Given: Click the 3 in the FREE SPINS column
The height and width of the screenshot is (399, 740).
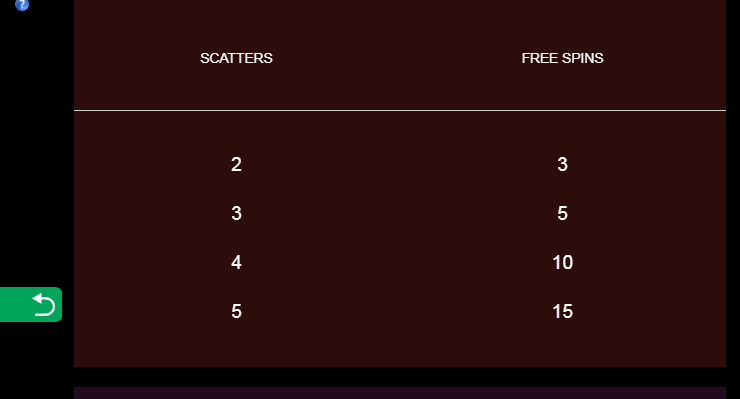Looking at the screenshot, I should (562, 164).
